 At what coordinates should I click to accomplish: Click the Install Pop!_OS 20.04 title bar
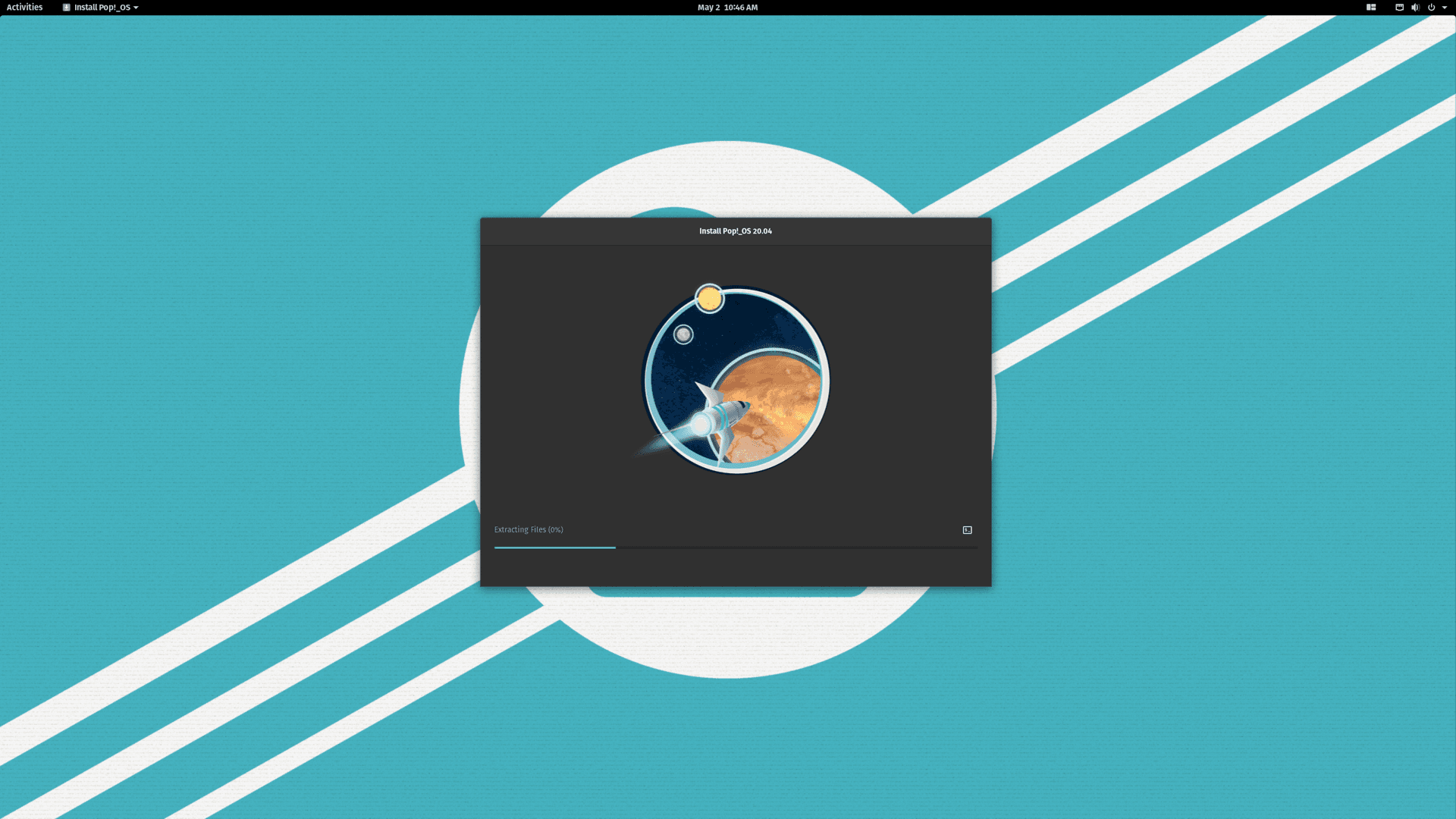pos(735,231)
